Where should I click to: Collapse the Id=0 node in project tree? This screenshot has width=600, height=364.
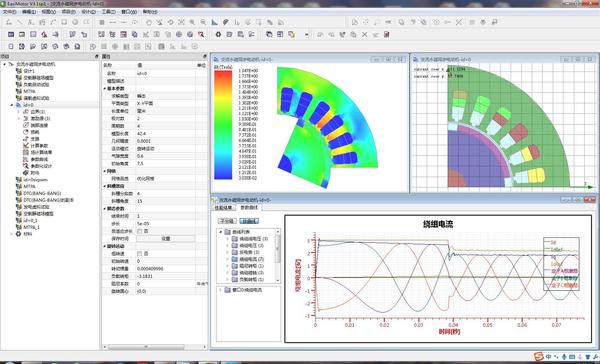coord(11,105)
